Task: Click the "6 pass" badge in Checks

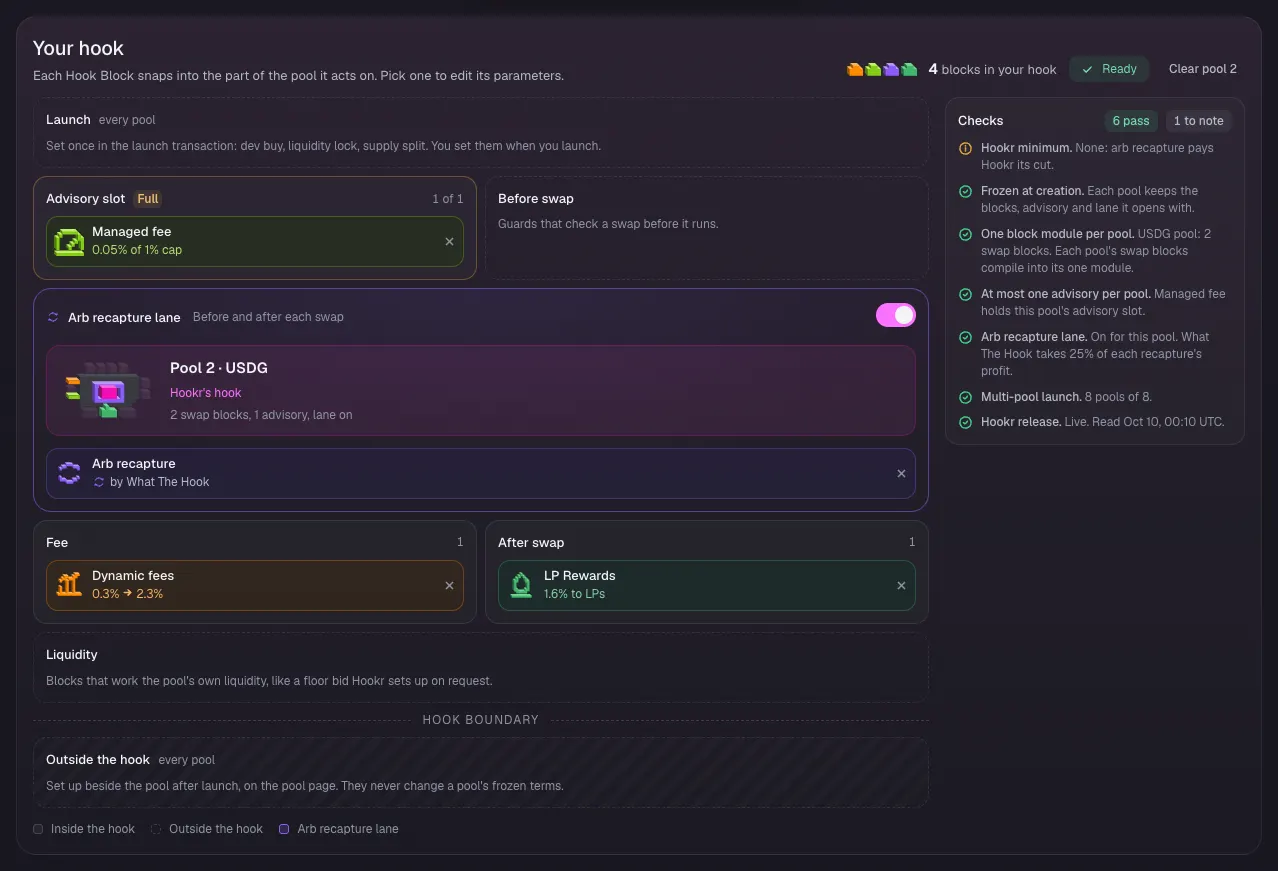Action: tap(1131, 121)
